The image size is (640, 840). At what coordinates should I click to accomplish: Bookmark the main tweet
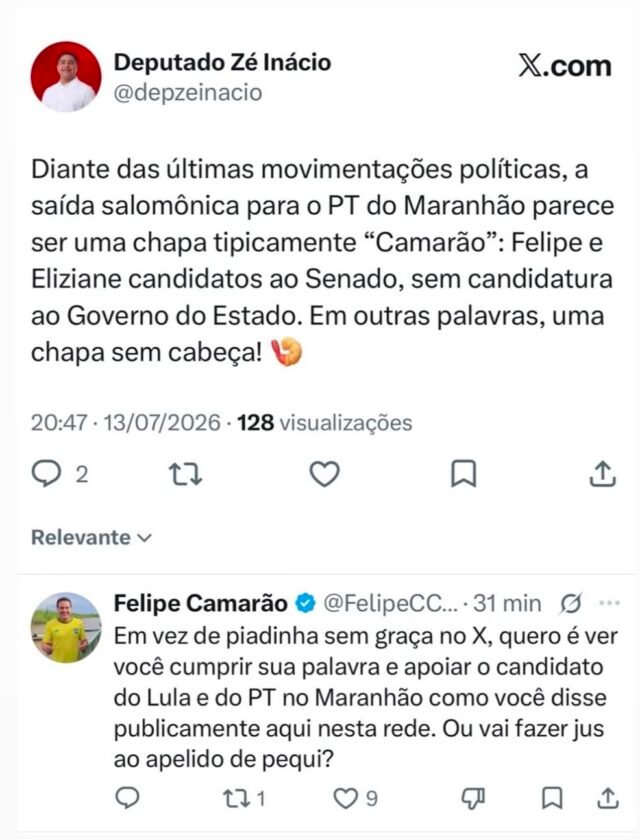click(x=463, y=474)
